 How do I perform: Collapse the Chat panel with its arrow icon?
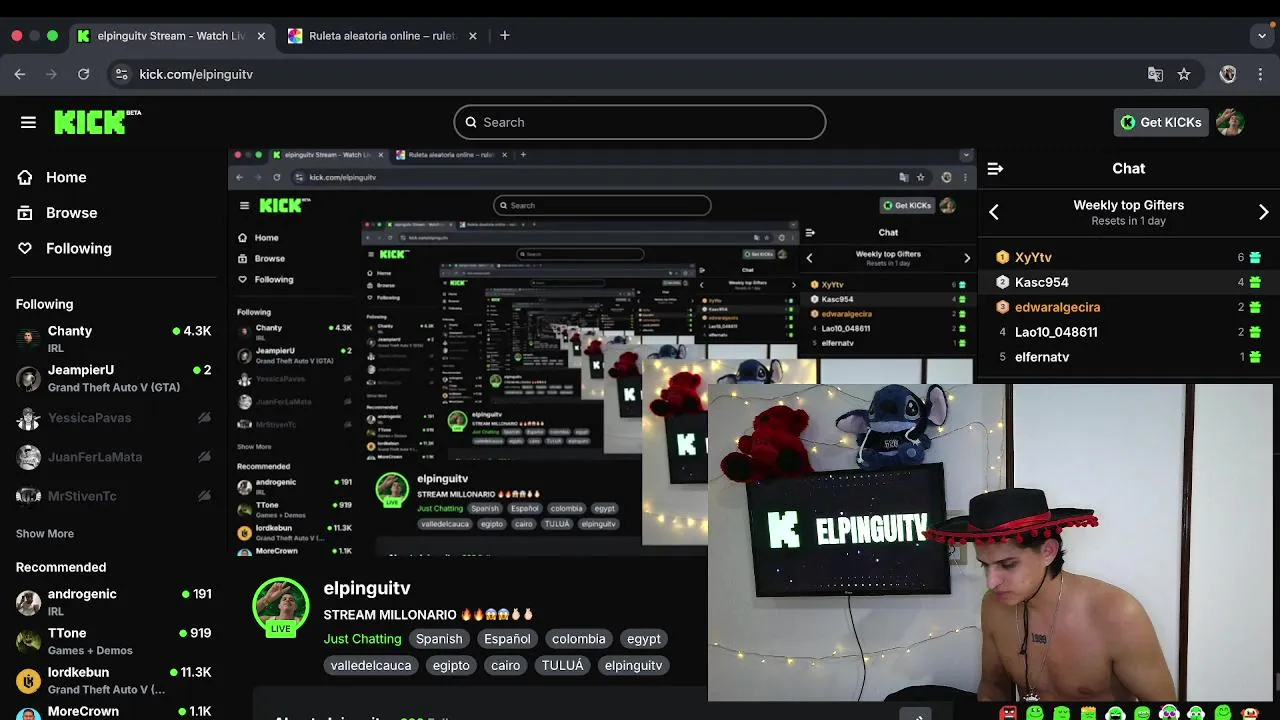click(995, 169)
